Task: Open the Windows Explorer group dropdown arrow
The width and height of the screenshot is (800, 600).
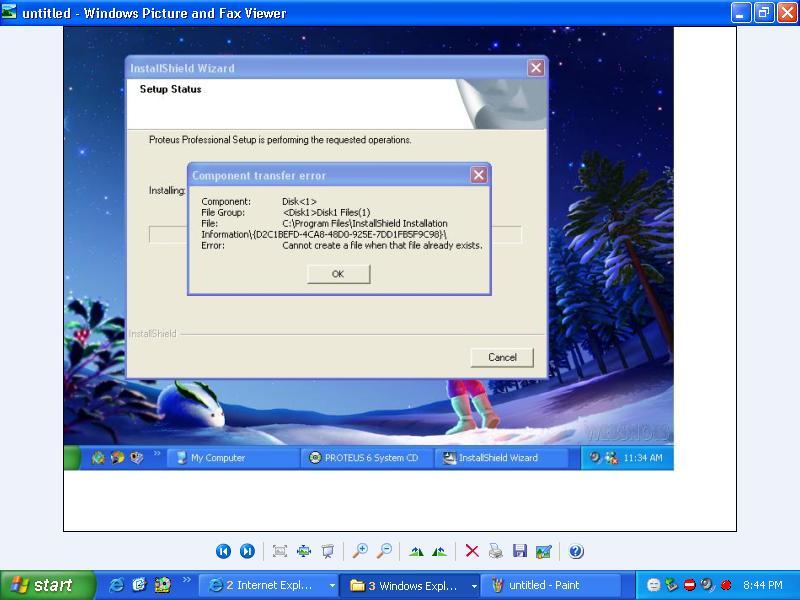Action: (x=474, y=586)
